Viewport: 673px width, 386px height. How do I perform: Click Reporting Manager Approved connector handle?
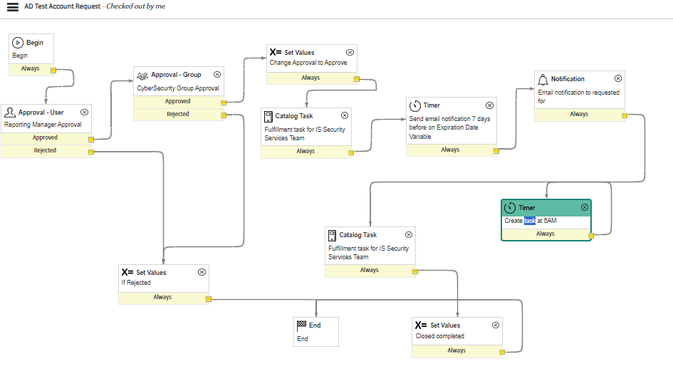pyautogui.click(x=91, y=140)
